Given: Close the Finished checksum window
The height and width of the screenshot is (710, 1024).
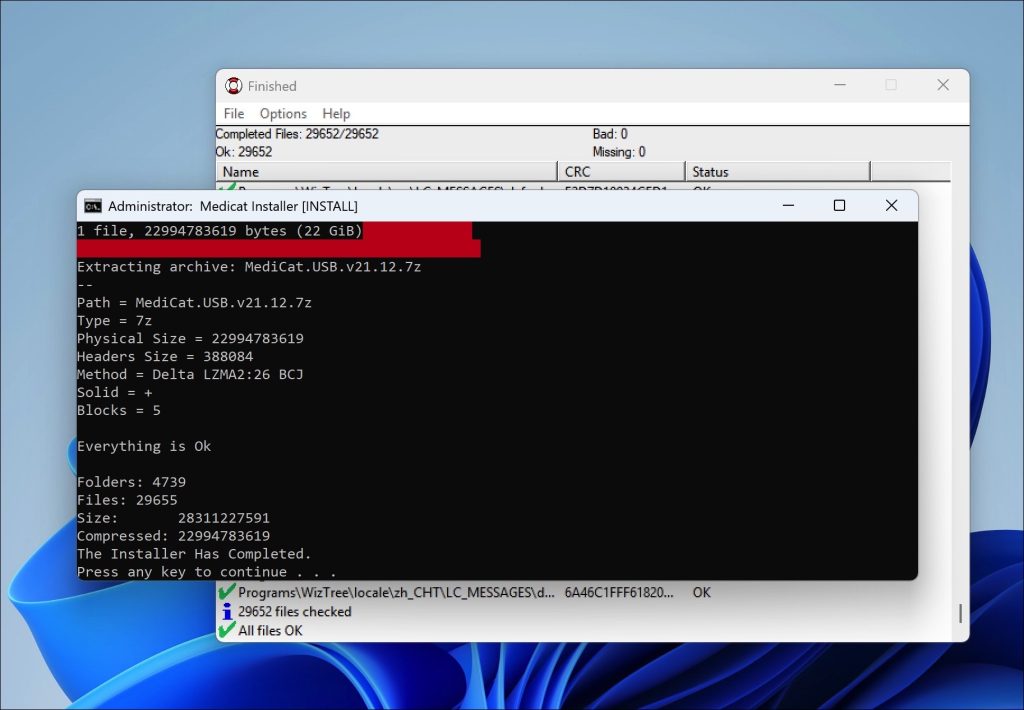Looking at the screenshot, I should (943, 86).
